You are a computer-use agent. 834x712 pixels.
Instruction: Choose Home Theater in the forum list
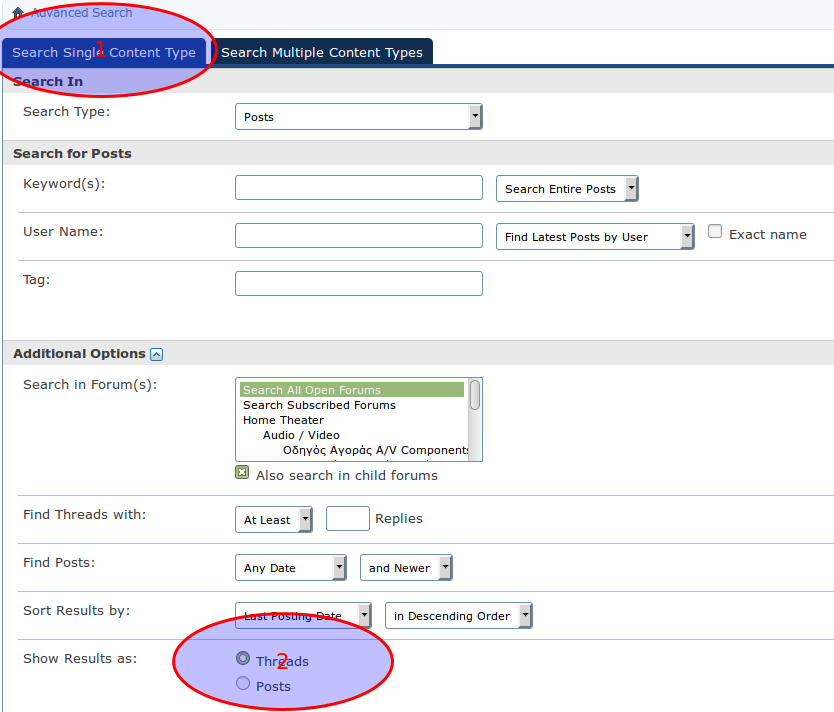pos(282,420)
